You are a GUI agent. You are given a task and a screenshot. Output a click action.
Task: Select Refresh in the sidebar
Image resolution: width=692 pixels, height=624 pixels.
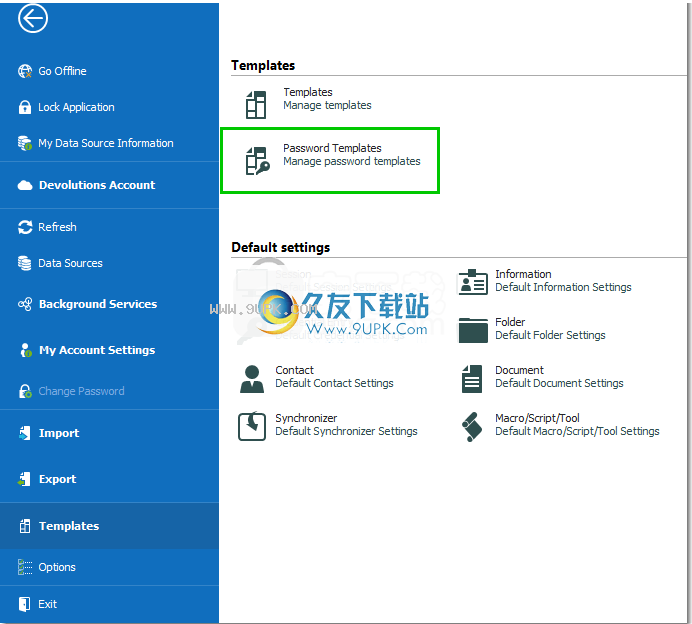[x=109, y=227]
